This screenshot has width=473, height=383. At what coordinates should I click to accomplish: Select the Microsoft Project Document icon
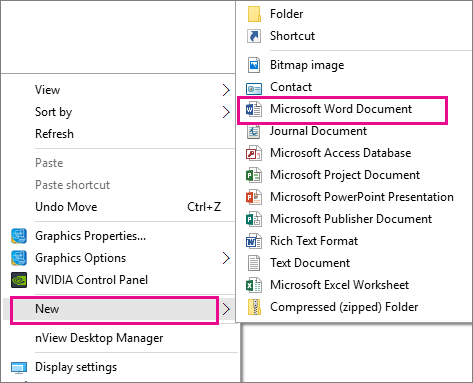[254, 175]
